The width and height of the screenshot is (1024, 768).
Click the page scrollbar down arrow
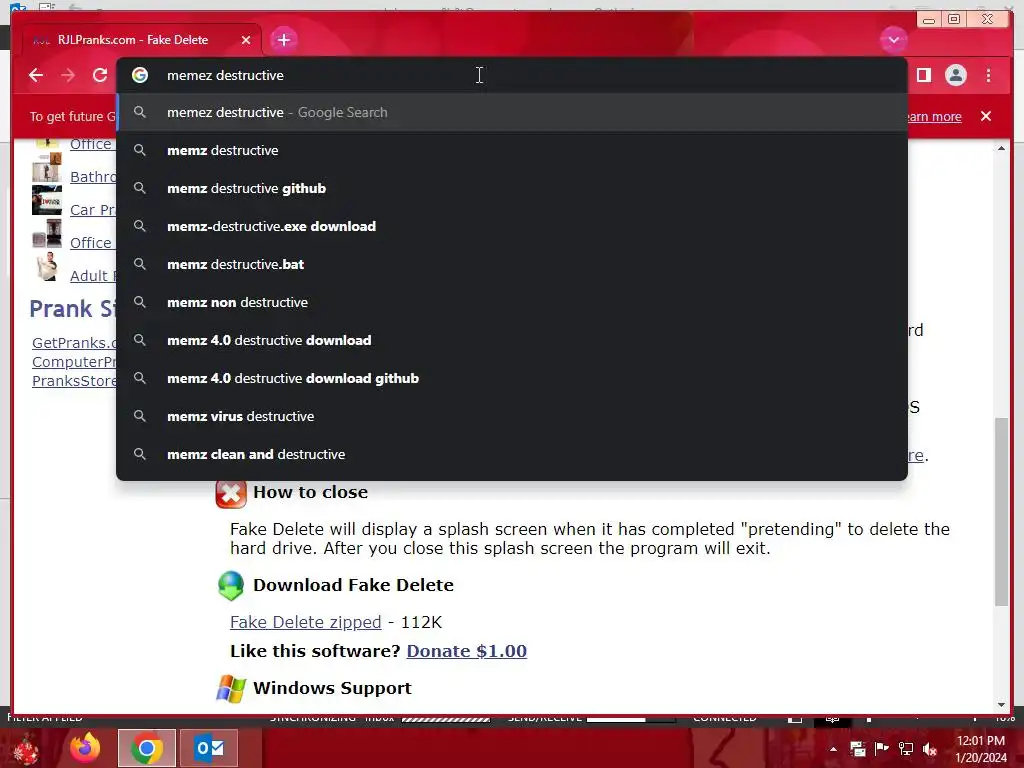(x=1001, y=704)
